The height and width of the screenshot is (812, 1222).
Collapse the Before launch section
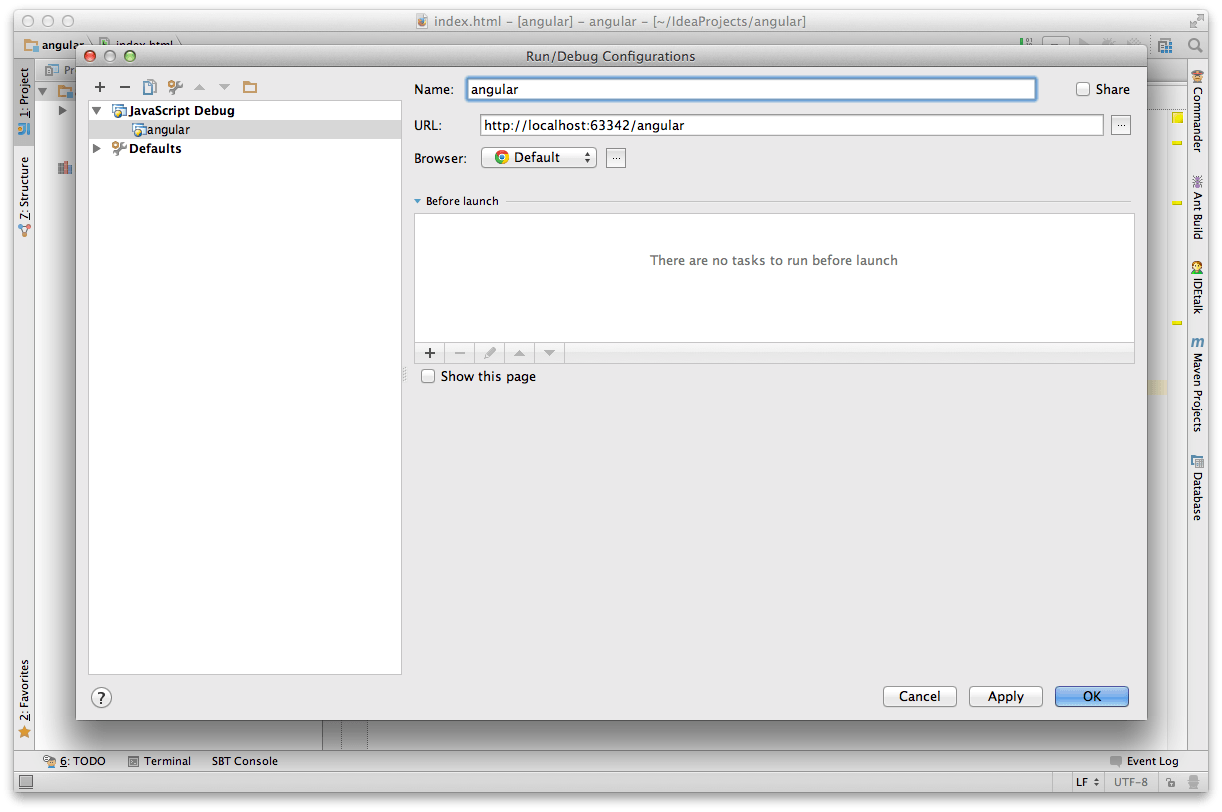[418, 201]
